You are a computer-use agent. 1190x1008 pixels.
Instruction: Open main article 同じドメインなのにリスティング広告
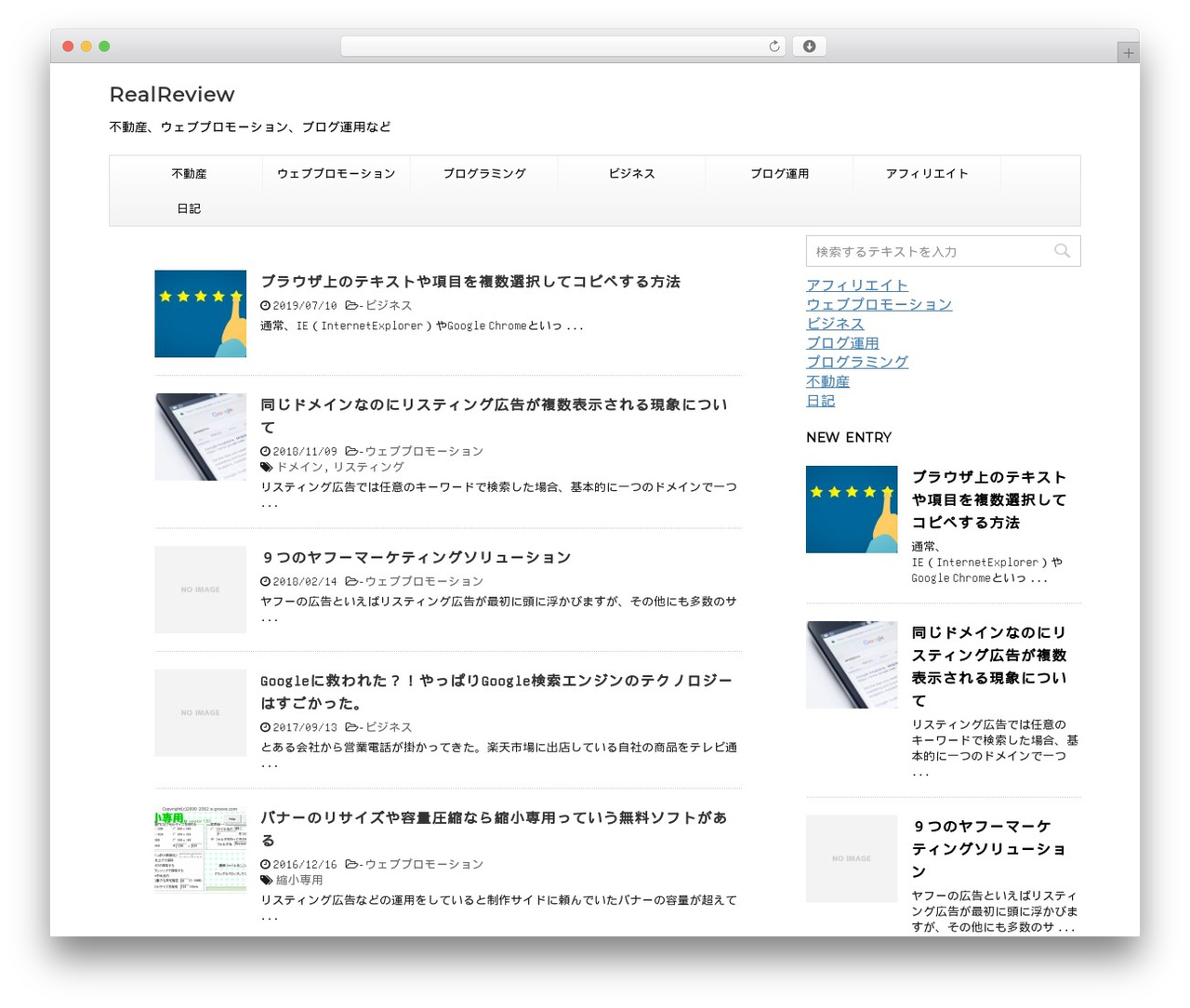pyautogui.click(x=495, y=416)
